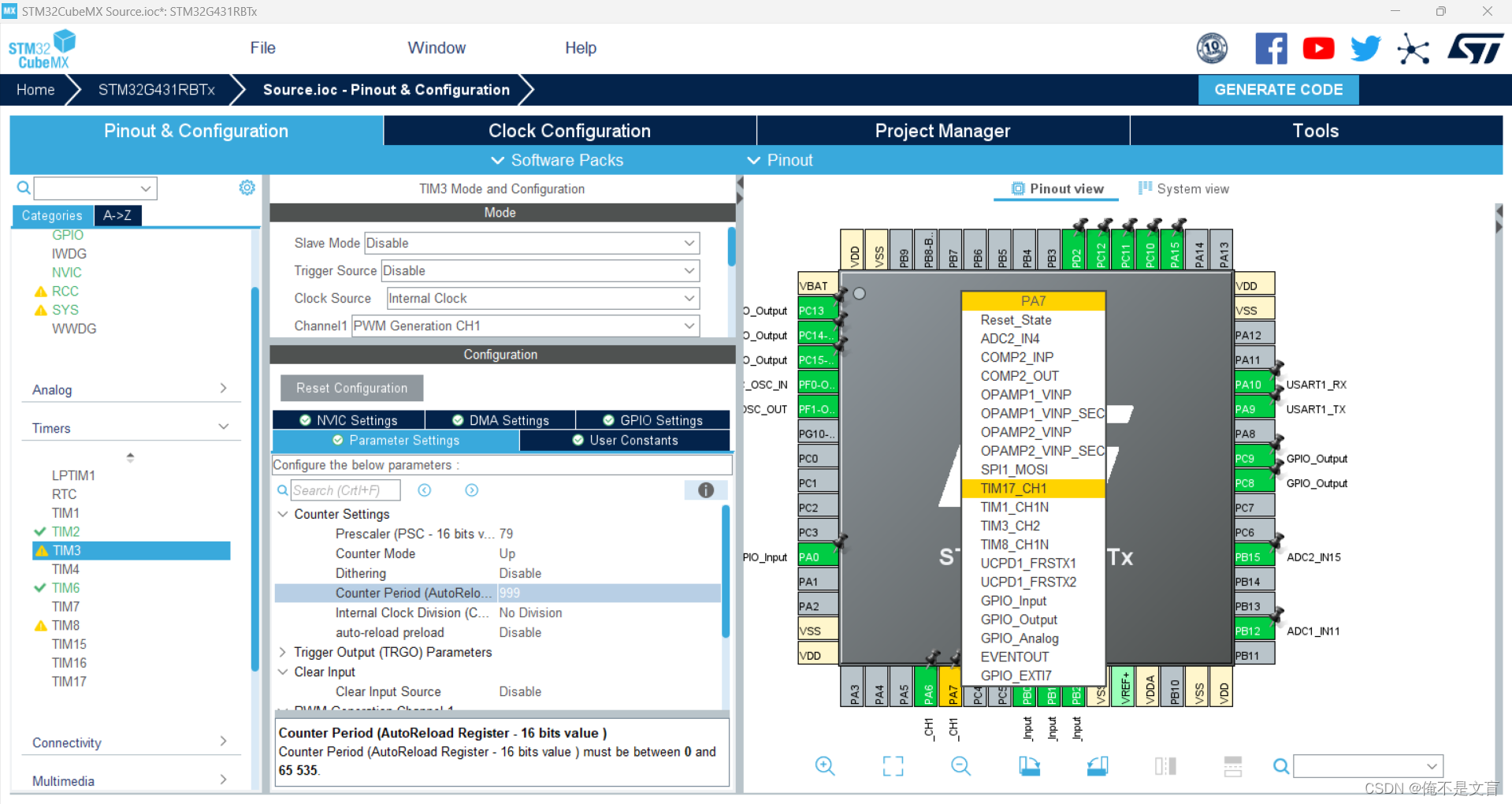
Task: Select TIM8 in the timers list
Action: pos(65,625)
